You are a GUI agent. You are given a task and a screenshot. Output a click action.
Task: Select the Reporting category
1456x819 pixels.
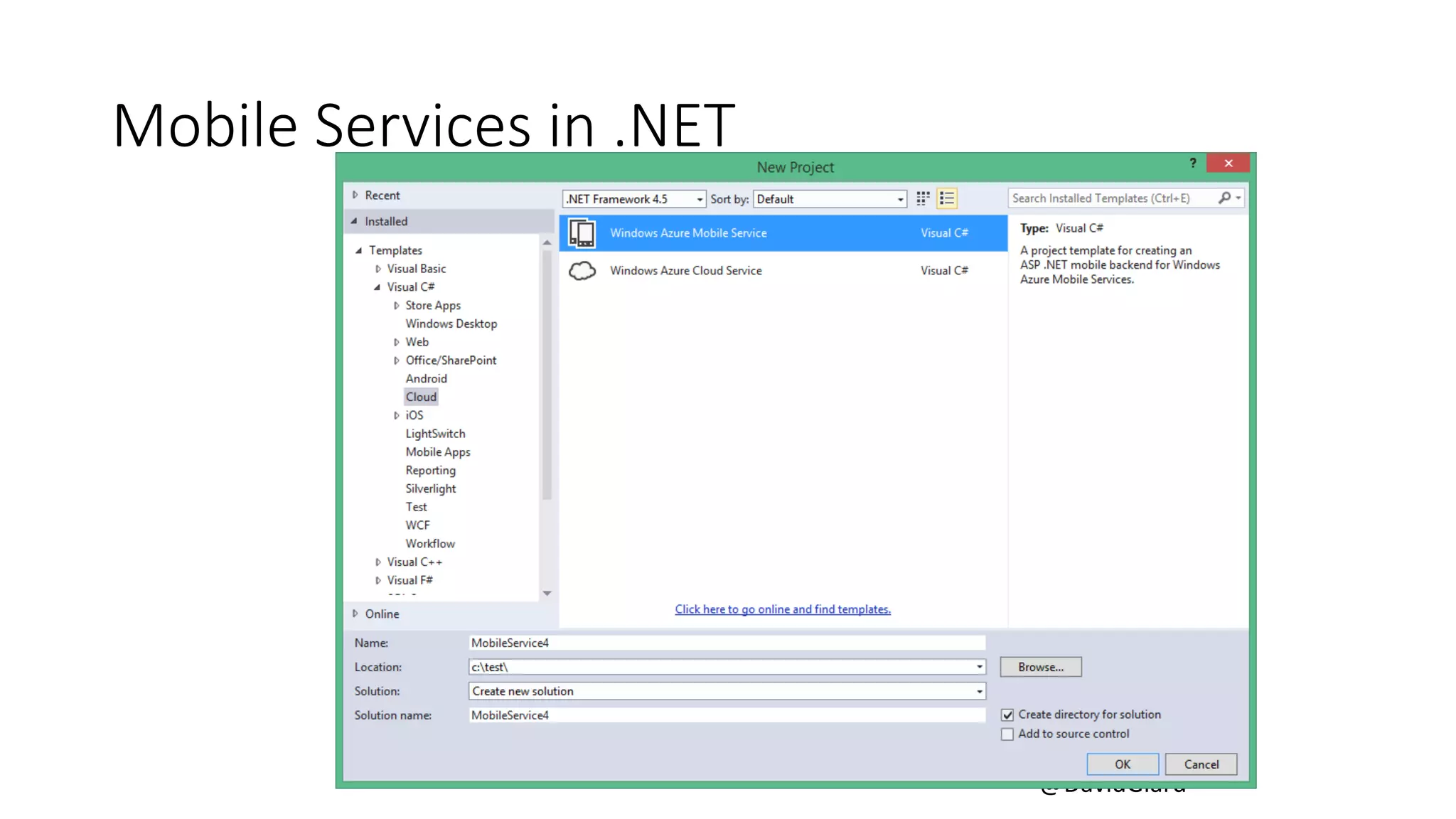[x=431, y=471]
